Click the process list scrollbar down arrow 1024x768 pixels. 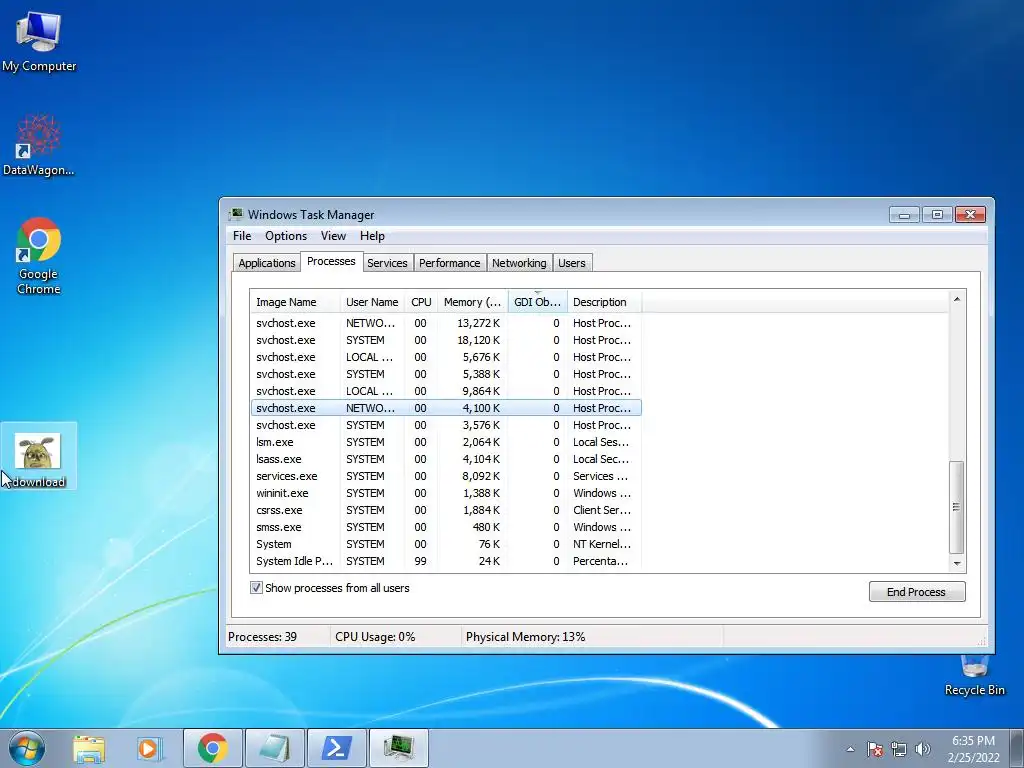click(x=957, y=563)
